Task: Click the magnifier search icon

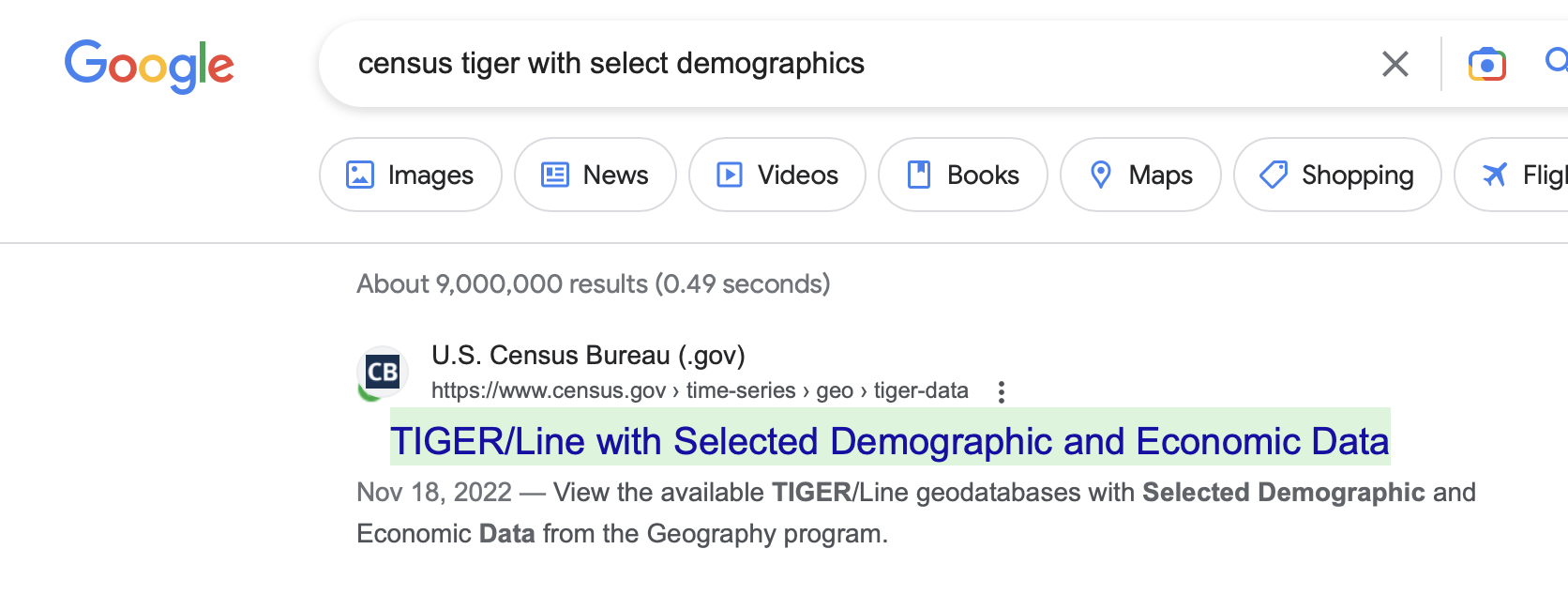Action: click(1557, 62)
